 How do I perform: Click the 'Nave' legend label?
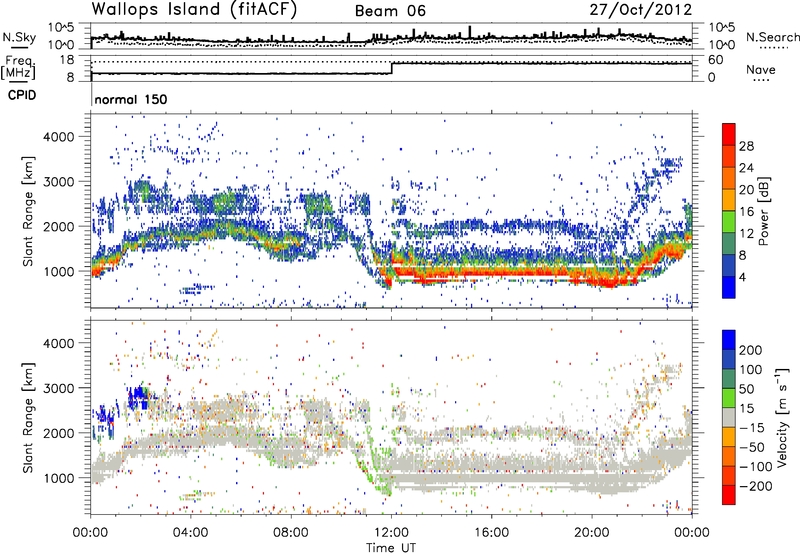pyautogui.click(x=761, y=69)
